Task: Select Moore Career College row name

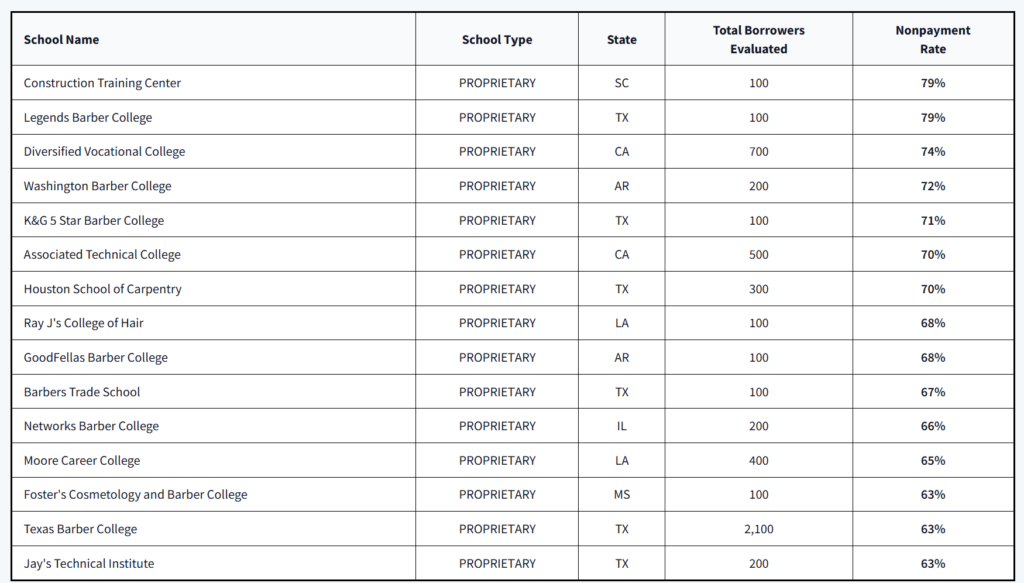Action: pyautogui.click(x=82, y=461)
